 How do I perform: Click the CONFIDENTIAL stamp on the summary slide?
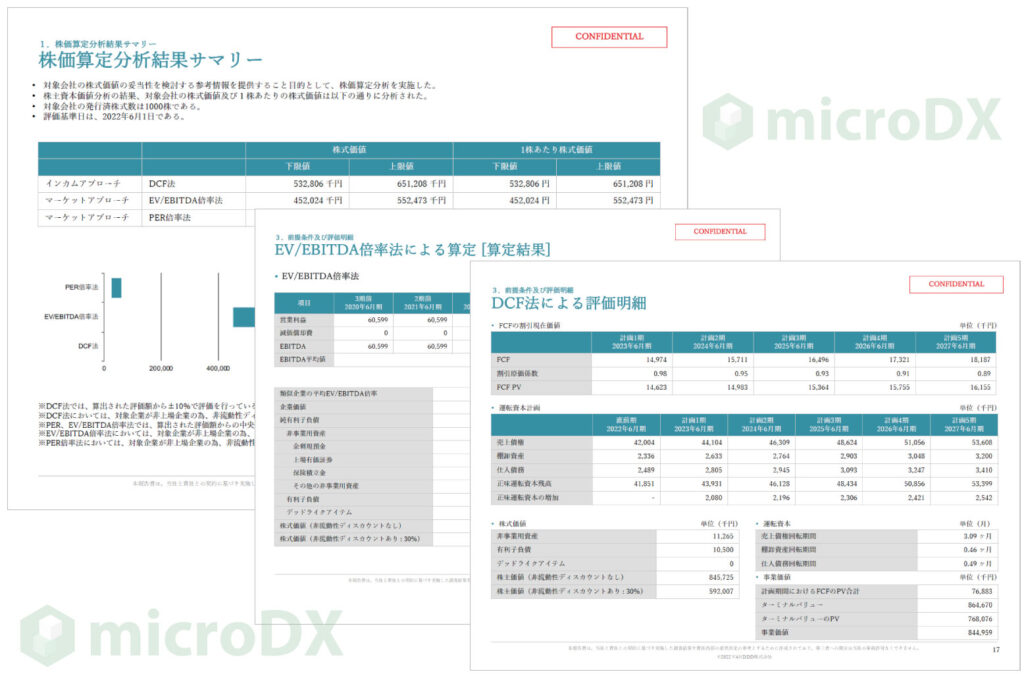[609, 37]
